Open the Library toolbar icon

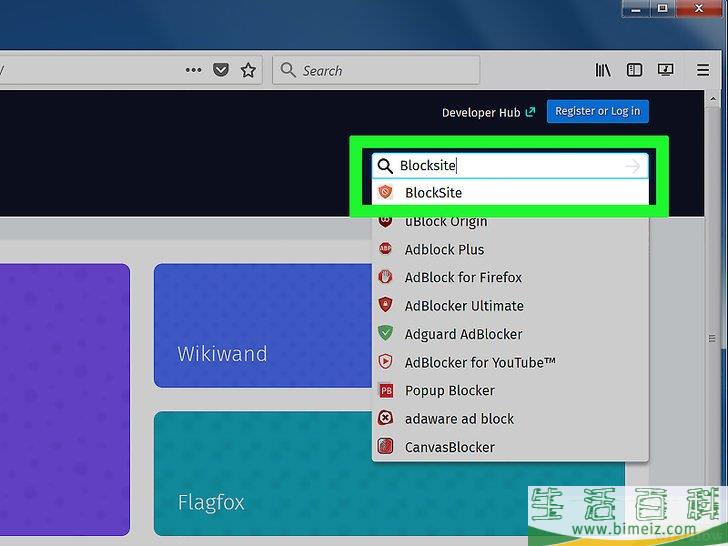[603, 70]
